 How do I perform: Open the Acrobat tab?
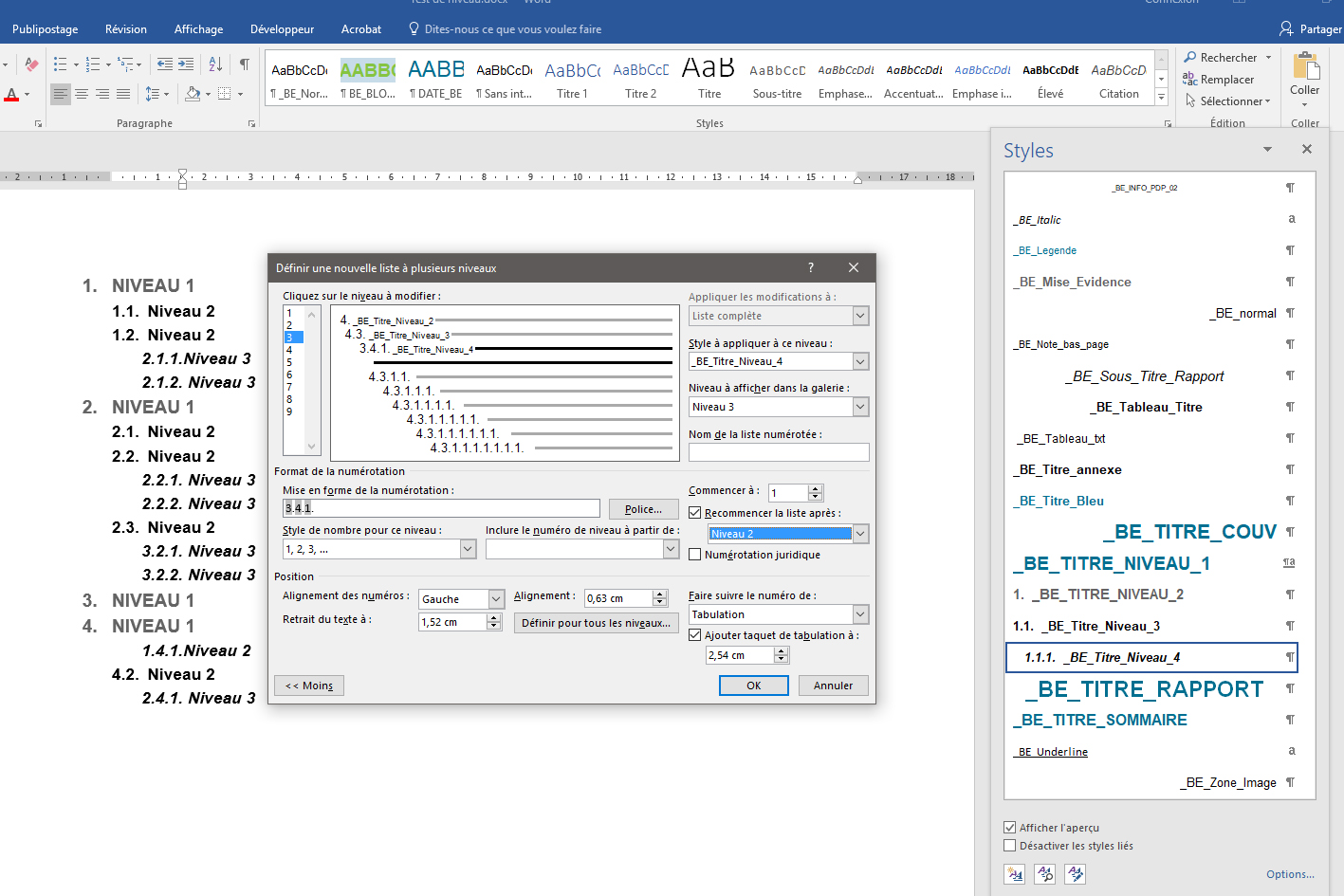tap(361, 29)
